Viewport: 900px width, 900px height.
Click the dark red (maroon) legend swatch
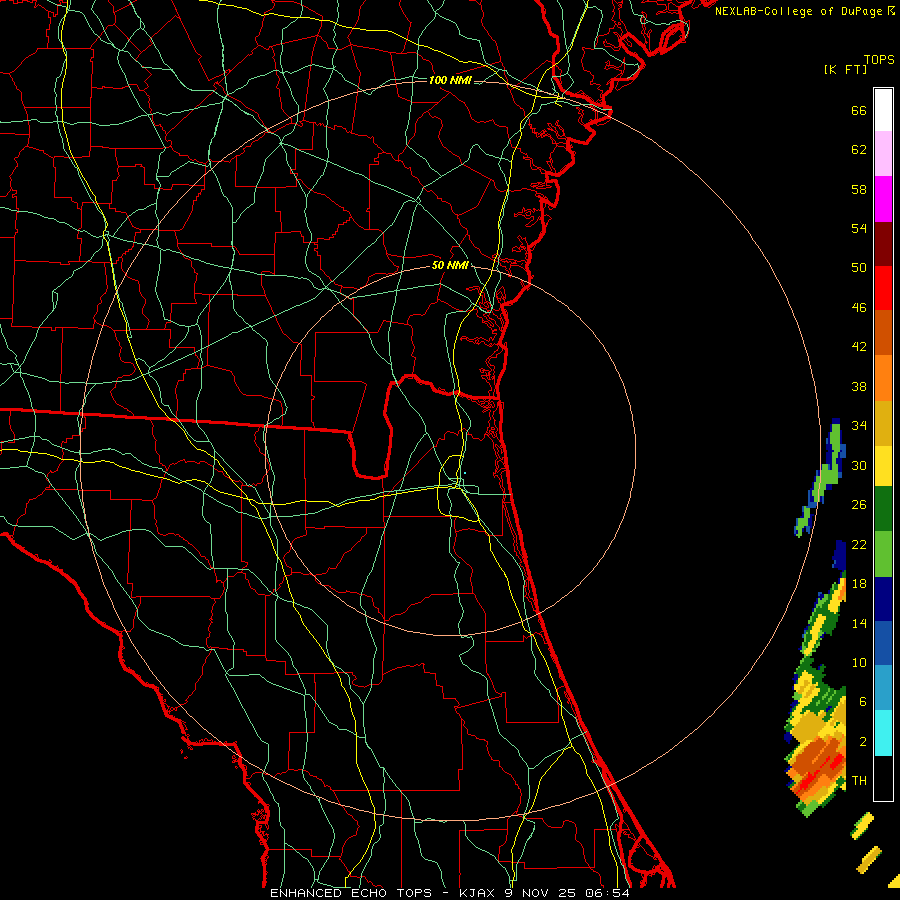pyautogui.click(x=883, y=243)
